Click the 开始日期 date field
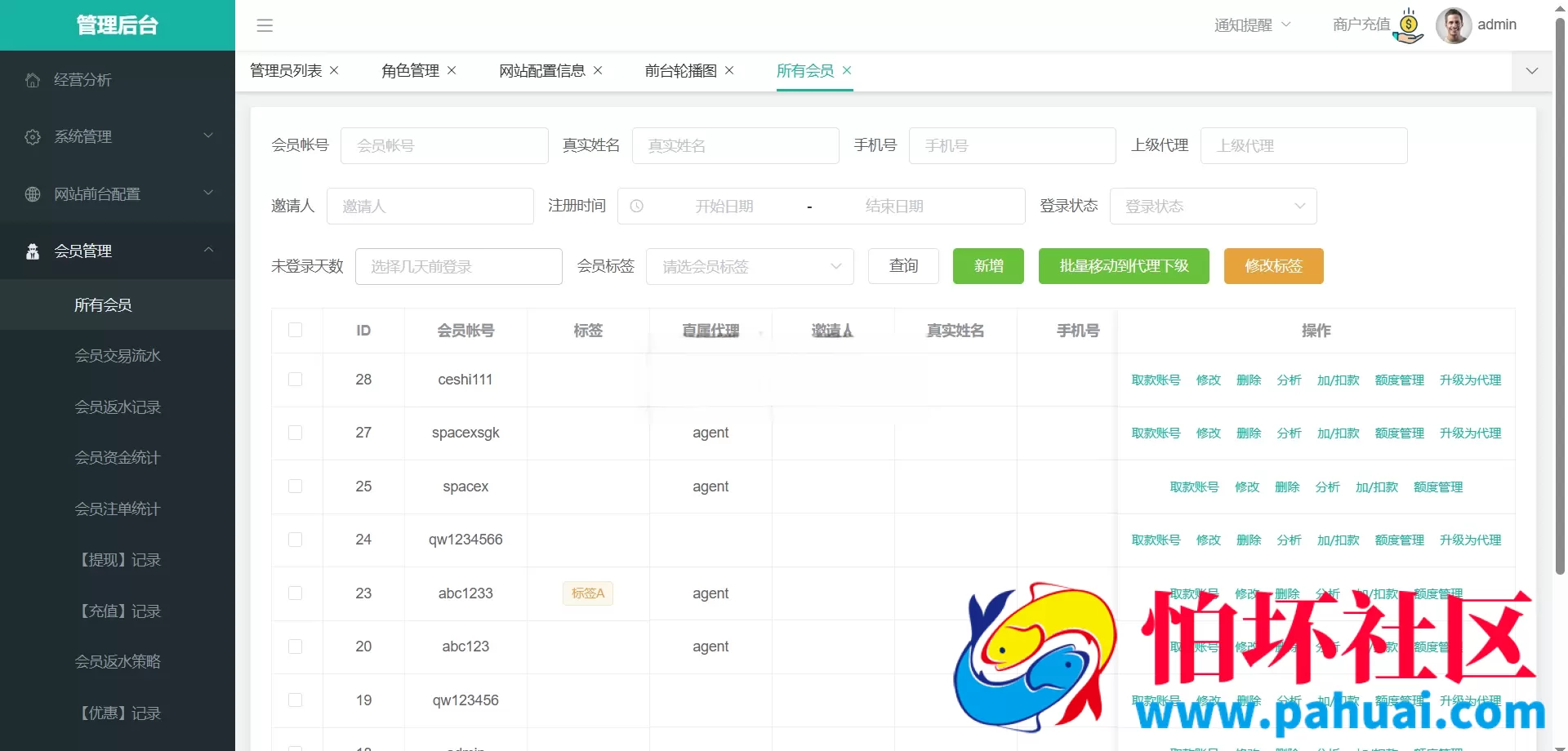 point(724,206)
